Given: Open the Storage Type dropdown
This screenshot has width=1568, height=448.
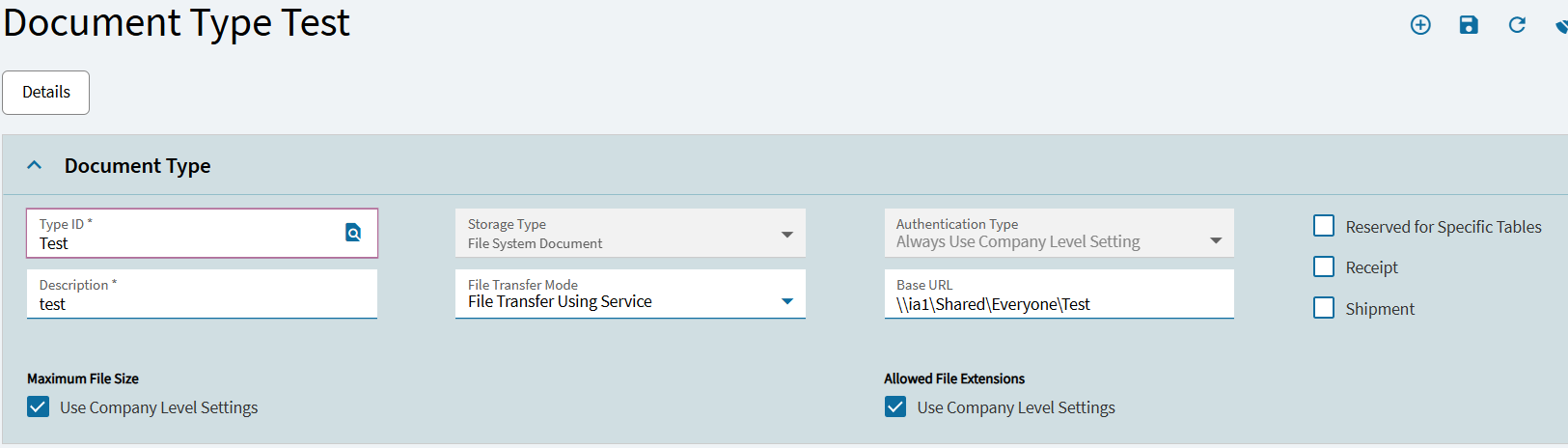Looking at the screenshot, I should tap(787, 235).
